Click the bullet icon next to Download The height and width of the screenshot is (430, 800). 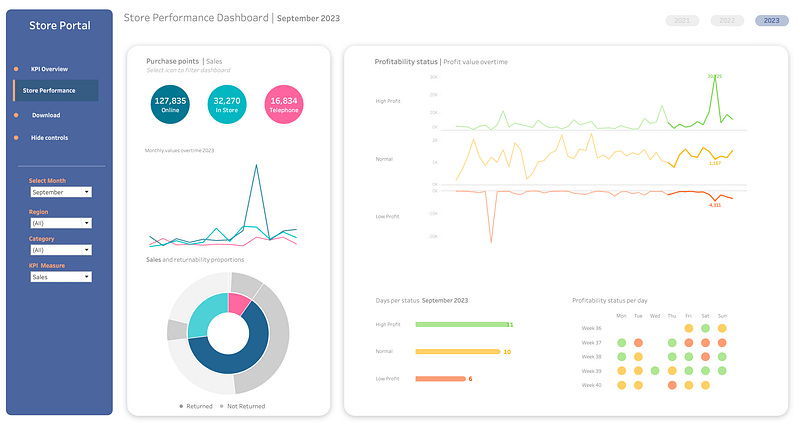point(16,115)
